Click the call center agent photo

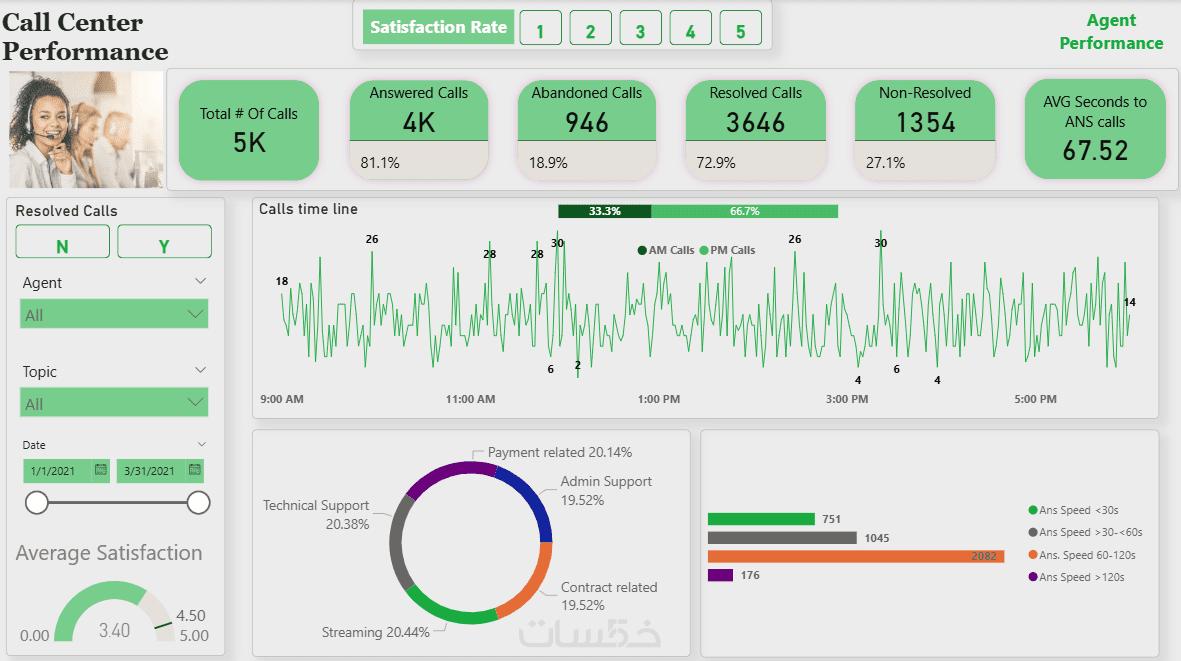click(86, 129)
